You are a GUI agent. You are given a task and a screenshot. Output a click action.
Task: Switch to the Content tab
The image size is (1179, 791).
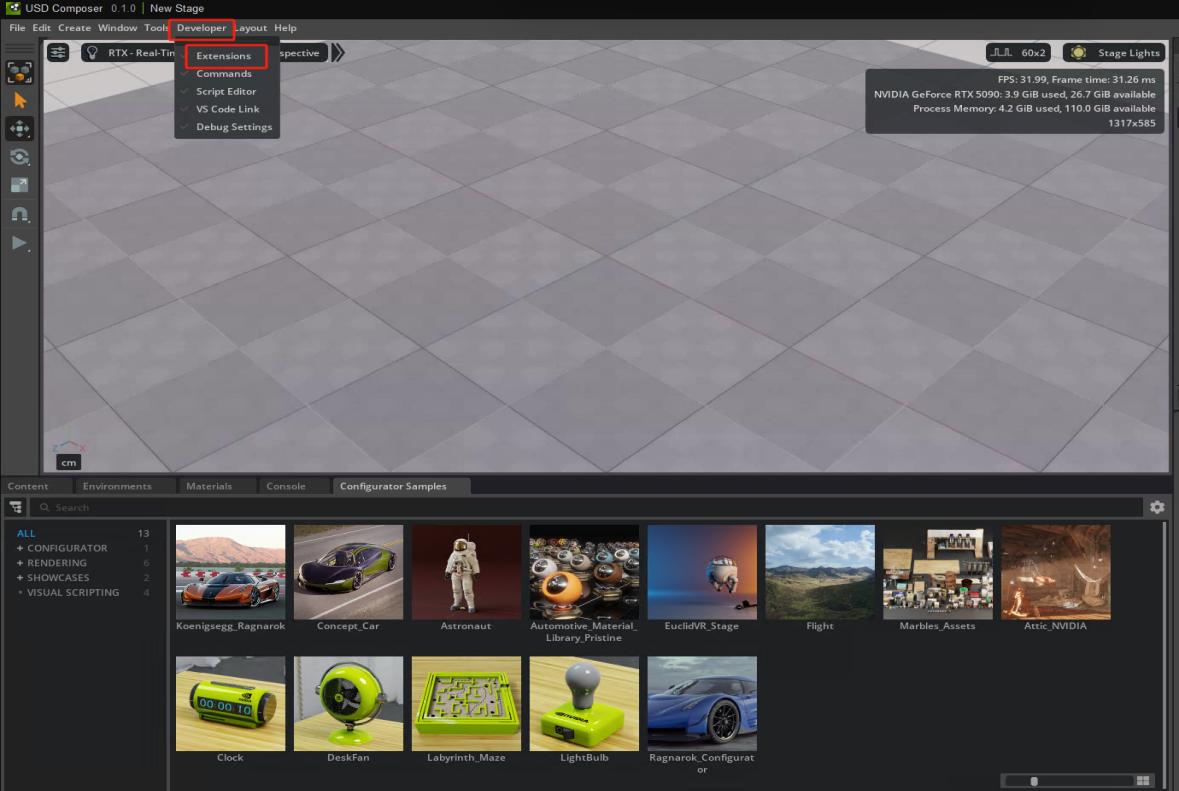(28, 486)
